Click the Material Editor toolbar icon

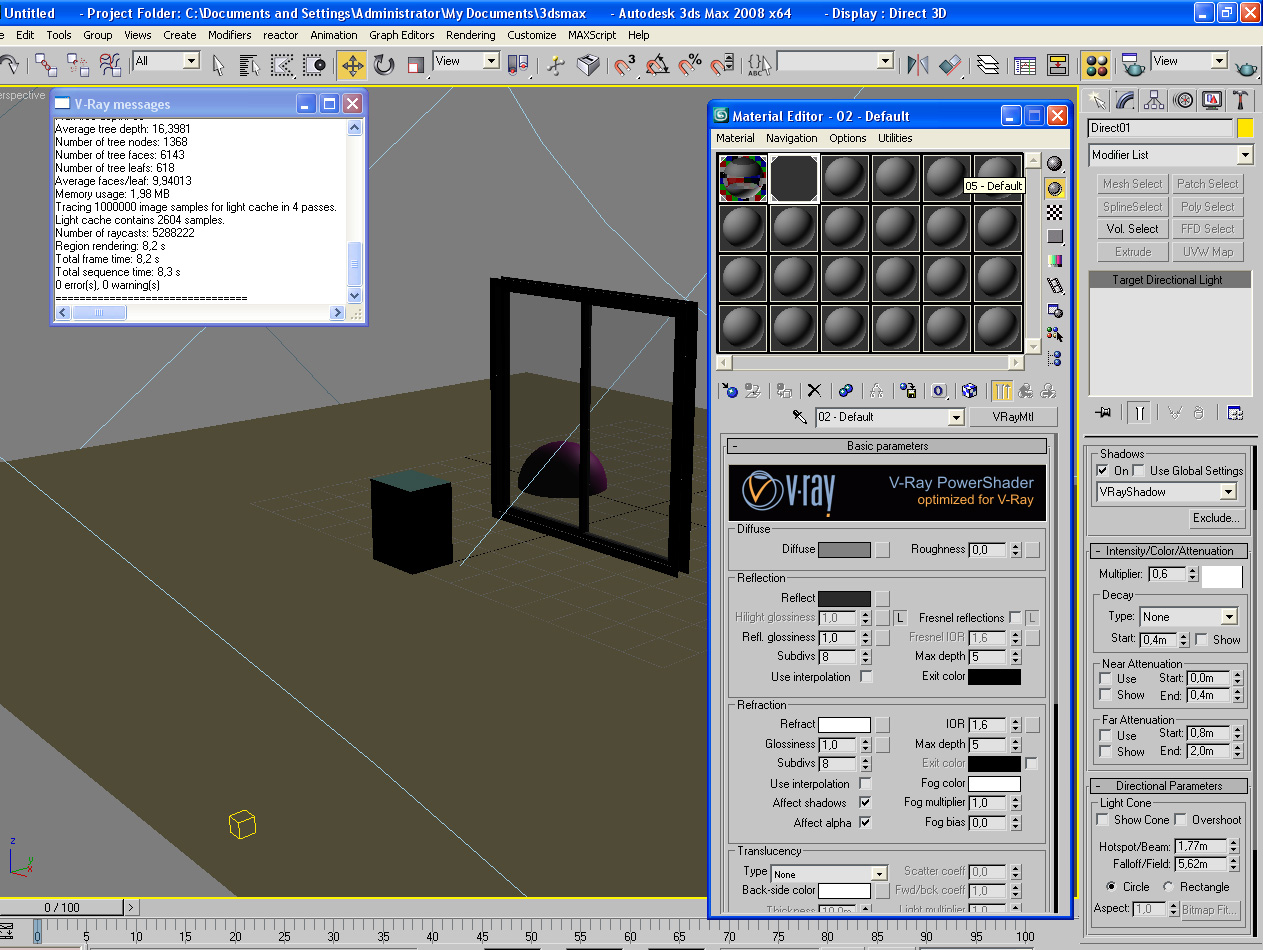point(1096,65)
